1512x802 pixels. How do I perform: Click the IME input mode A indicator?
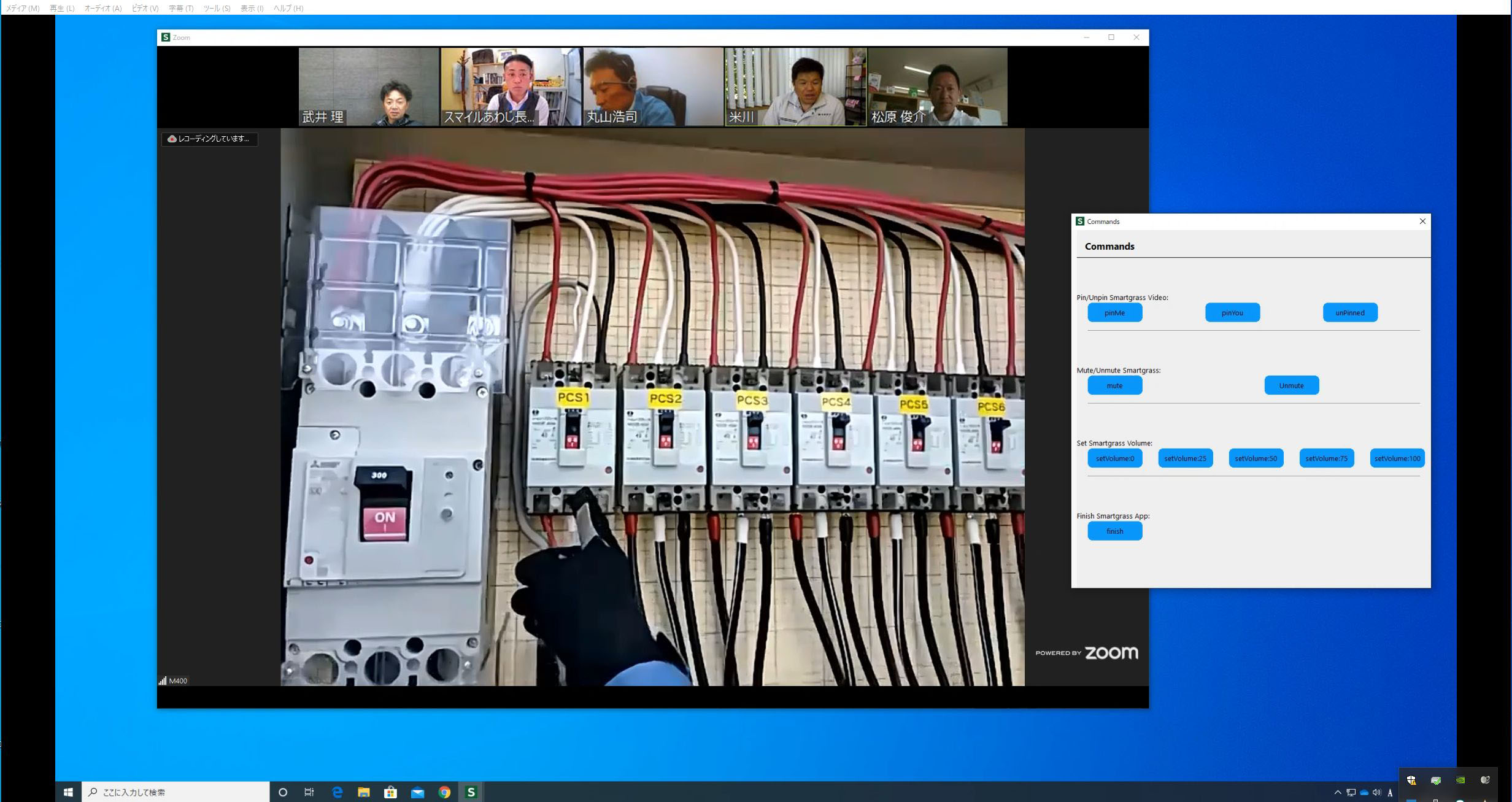pos(1390,792)
